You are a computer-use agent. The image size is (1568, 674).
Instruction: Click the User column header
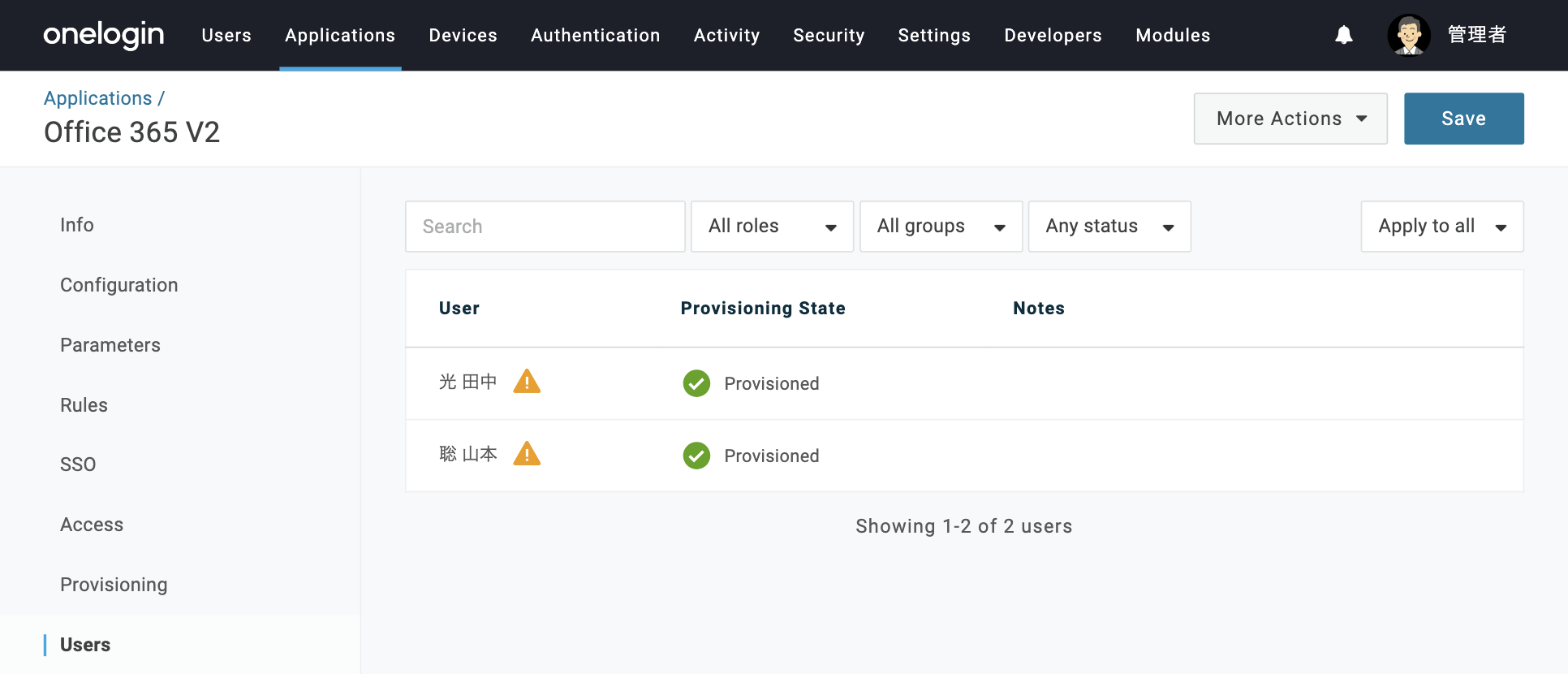(x=459, y=309)
